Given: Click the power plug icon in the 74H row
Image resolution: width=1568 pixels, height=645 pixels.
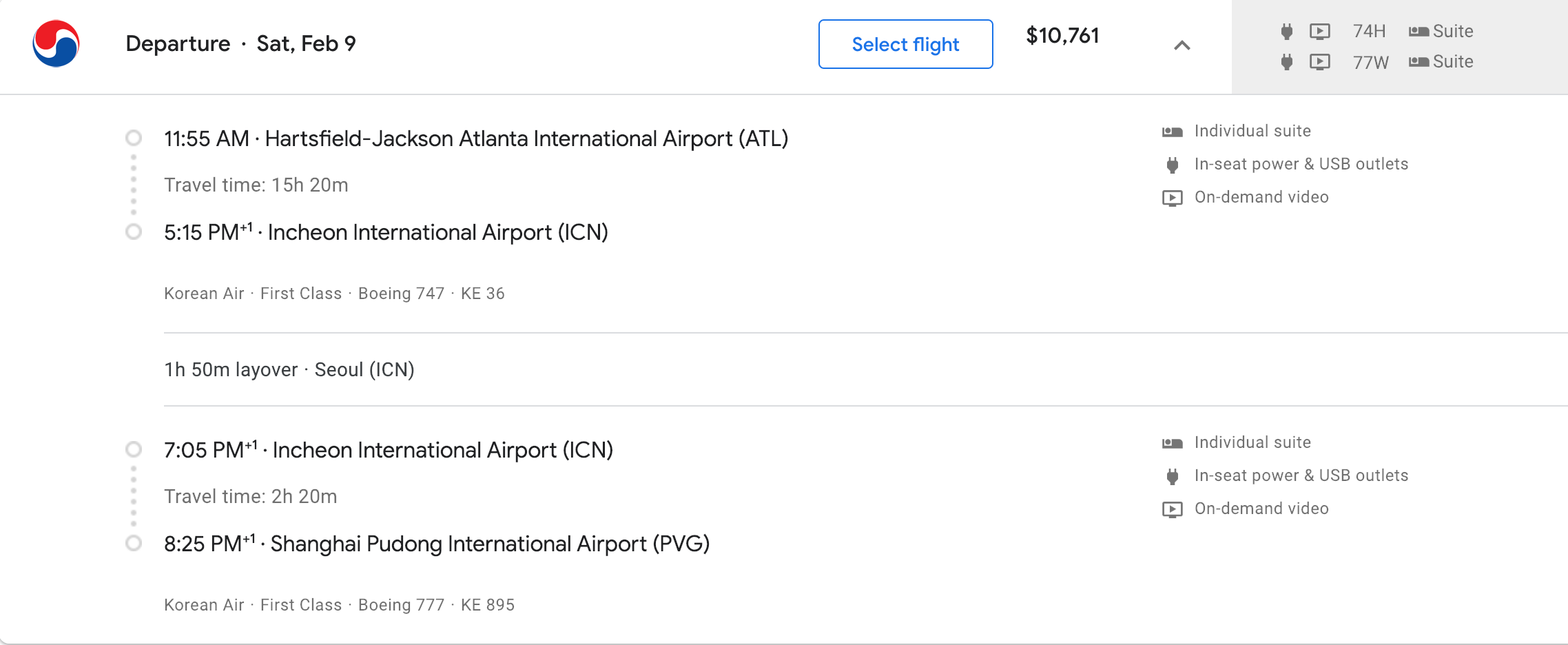Looking at the screenshot, I should pyautogui.click(x=1286, y=32).
